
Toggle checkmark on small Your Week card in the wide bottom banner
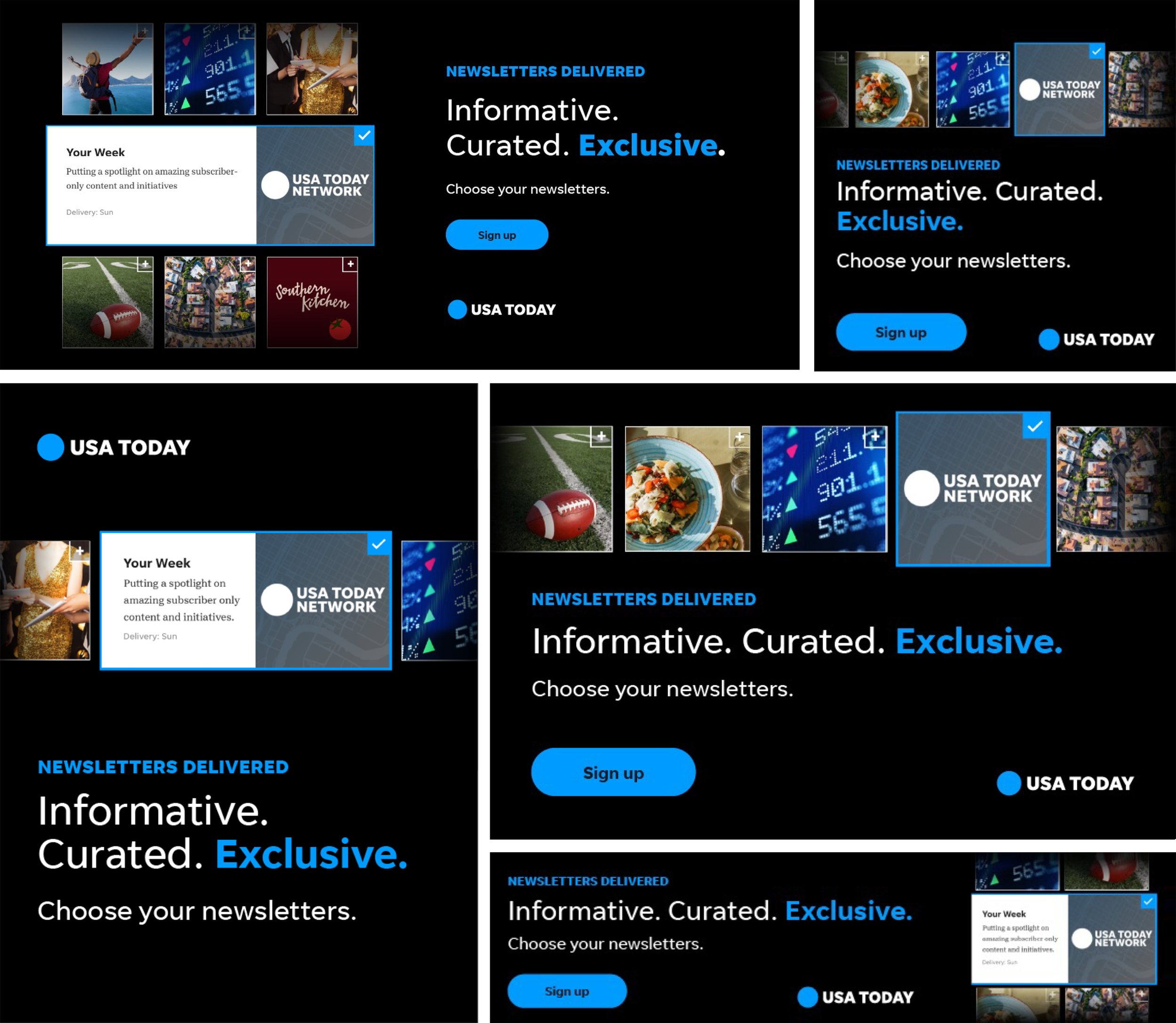1148,901
